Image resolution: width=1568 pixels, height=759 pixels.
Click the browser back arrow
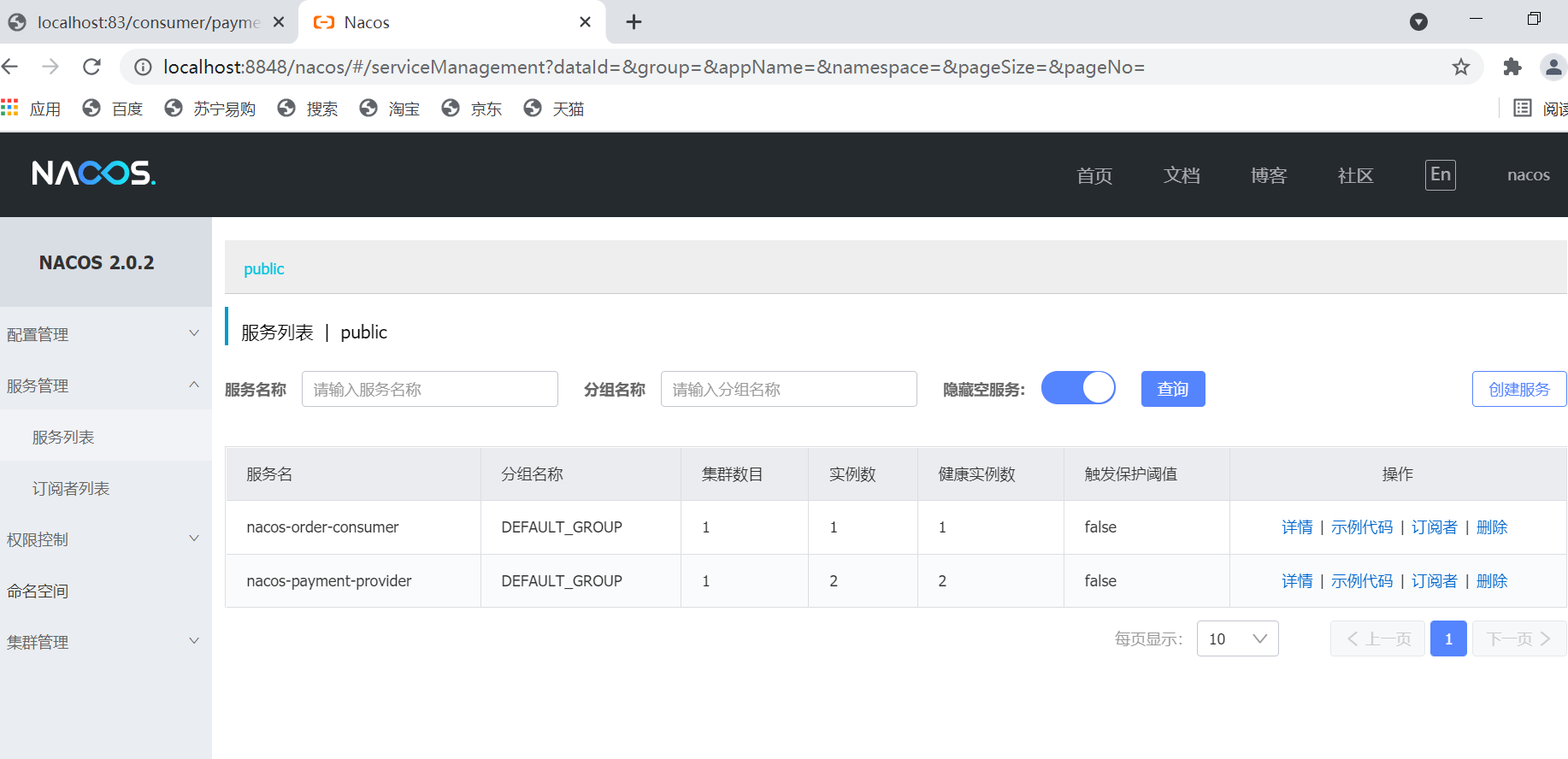click(10, 67)
